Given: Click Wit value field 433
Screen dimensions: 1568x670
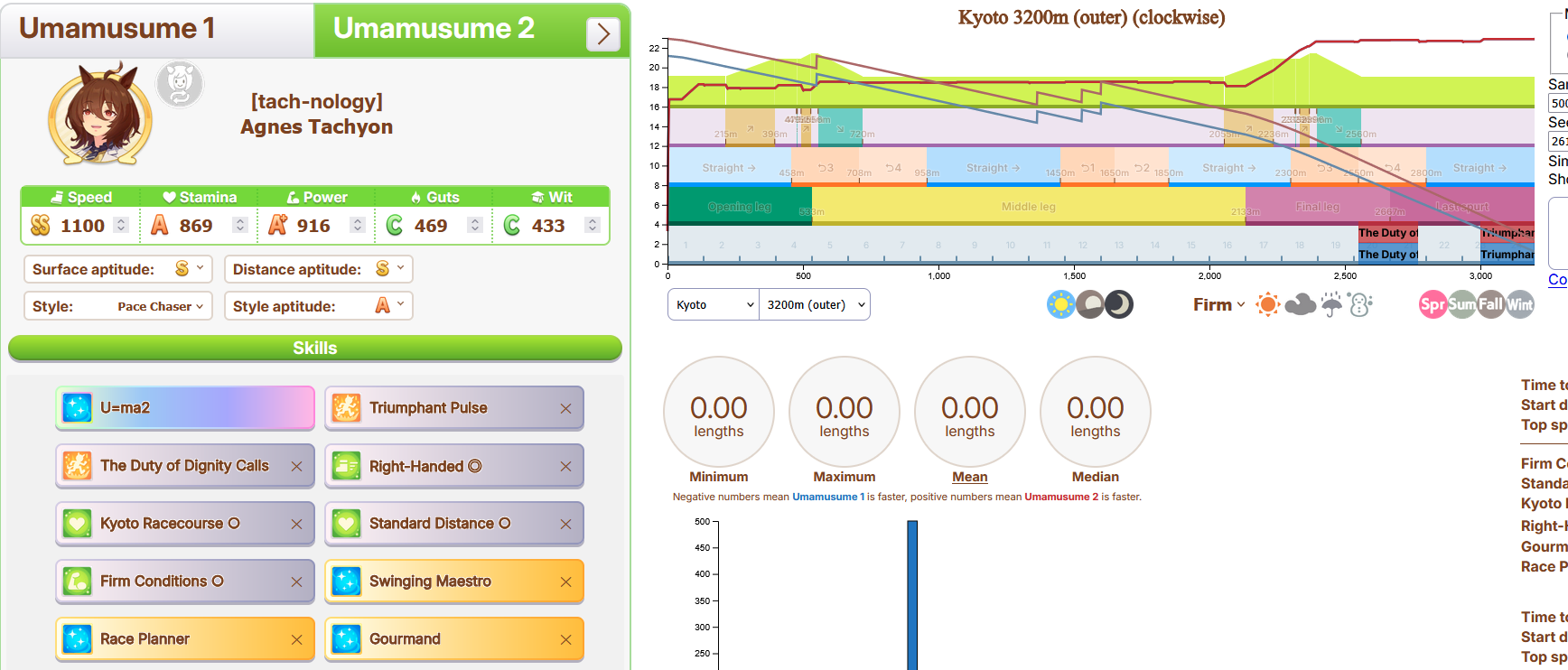Looking at the screenshot, I should [x=548, y=225].
